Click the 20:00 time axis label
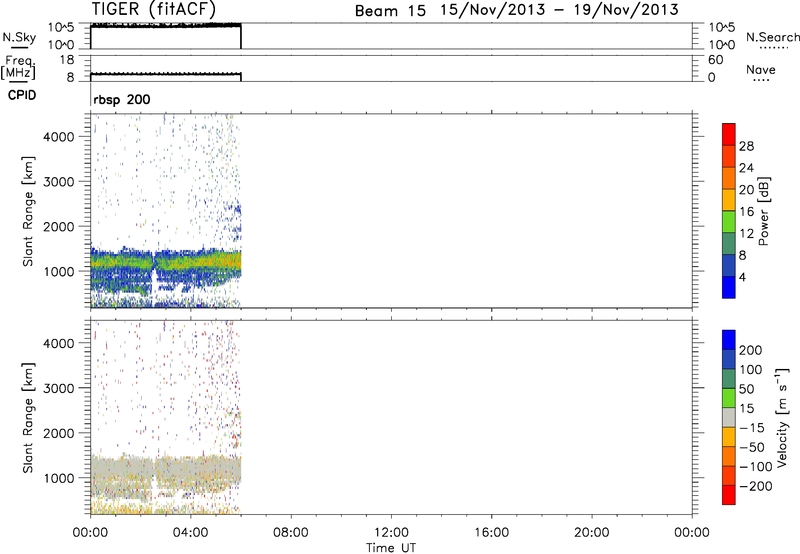This screenshot has width=800, height=554. [592, 533]
